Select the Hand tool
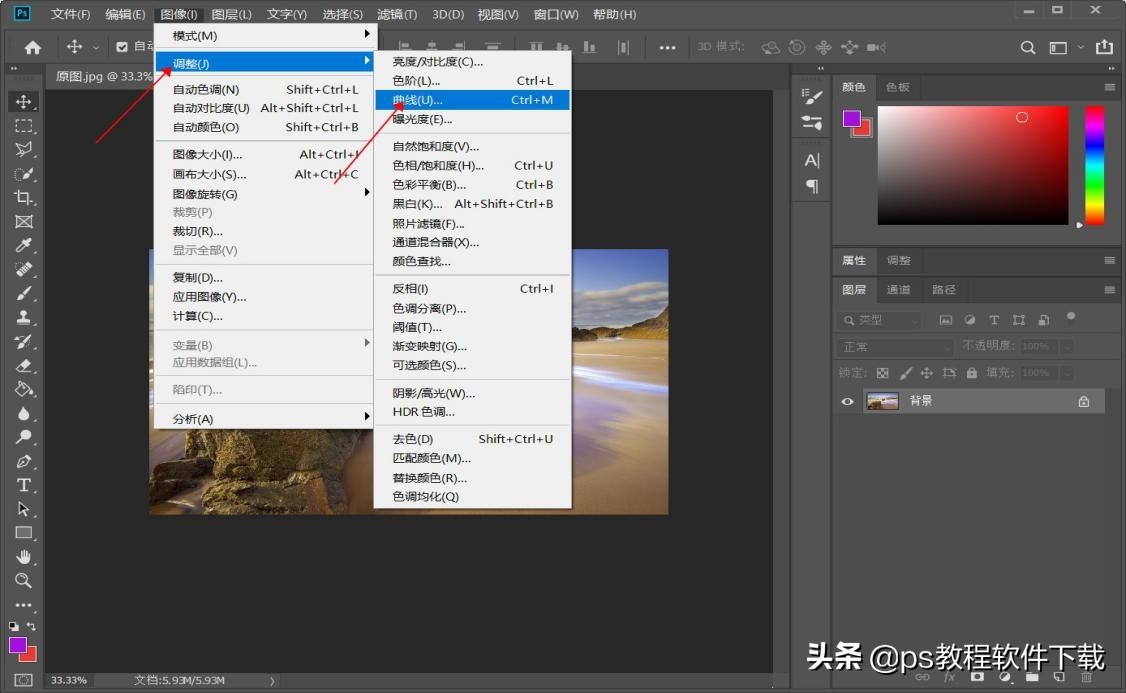Screen dimensions: 1126x693 (x=24, y=557)
